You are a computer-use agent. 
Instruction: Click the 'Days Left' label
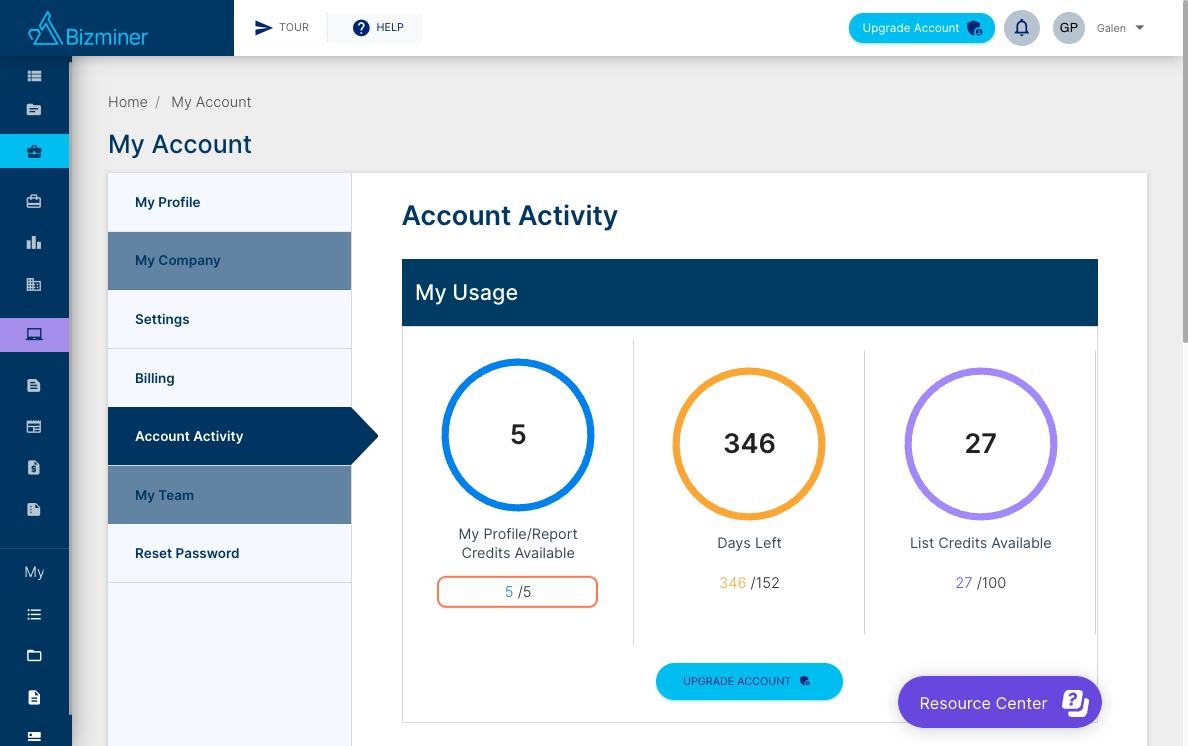coord(749,543)
